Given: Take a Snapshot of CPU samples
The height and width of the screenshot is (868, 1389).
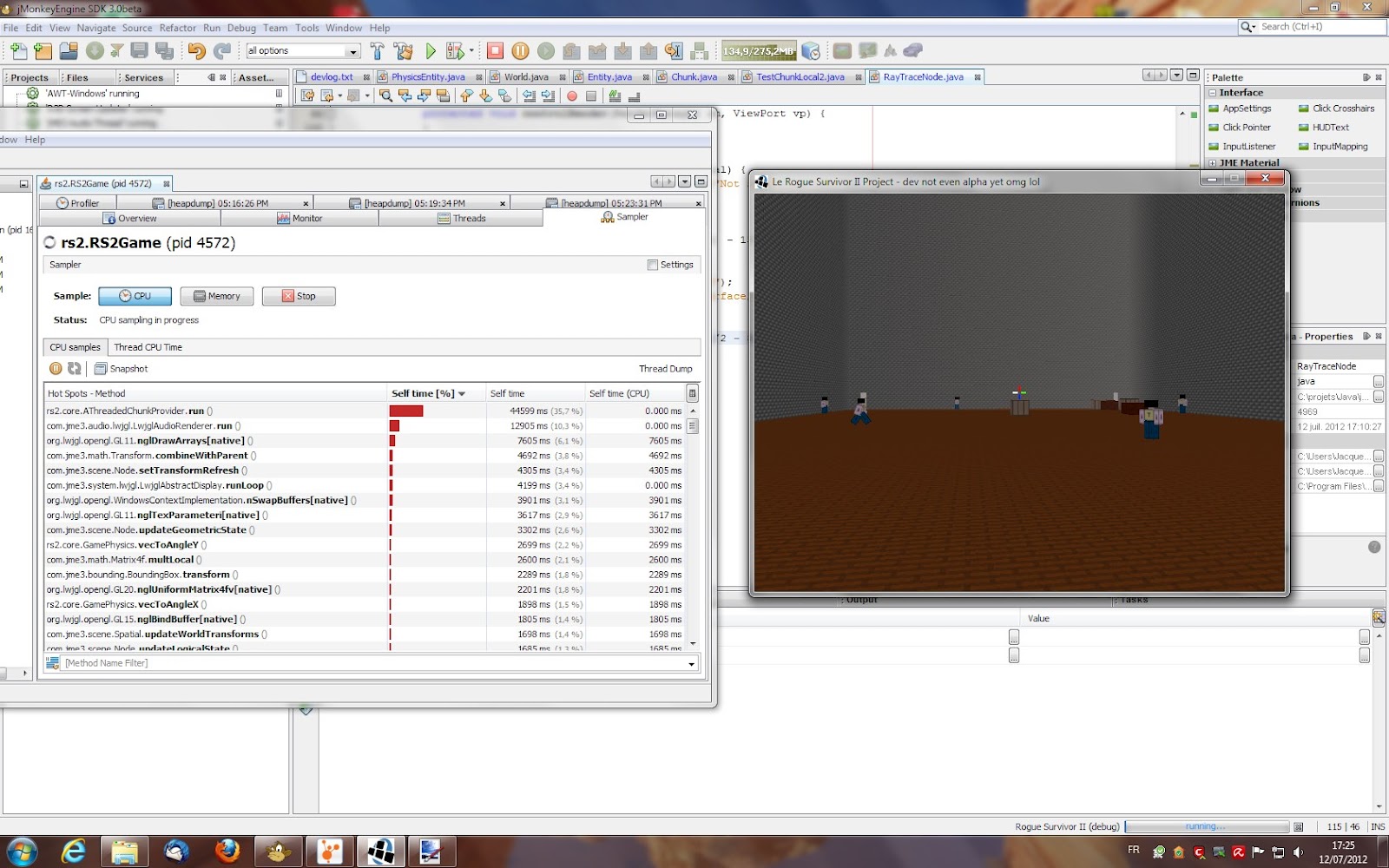Looking at the screenshot, I should pos(122,369).
